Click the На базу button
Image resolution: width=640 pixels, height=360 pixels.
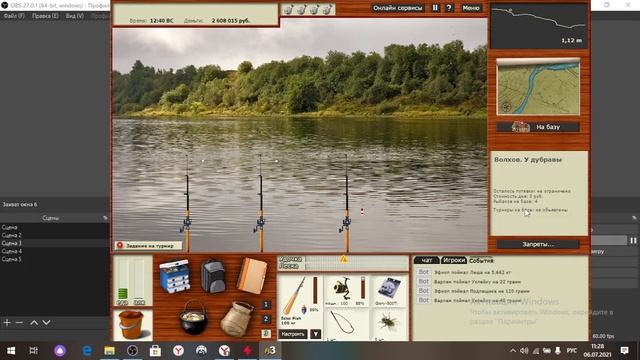tap(538, 127)
